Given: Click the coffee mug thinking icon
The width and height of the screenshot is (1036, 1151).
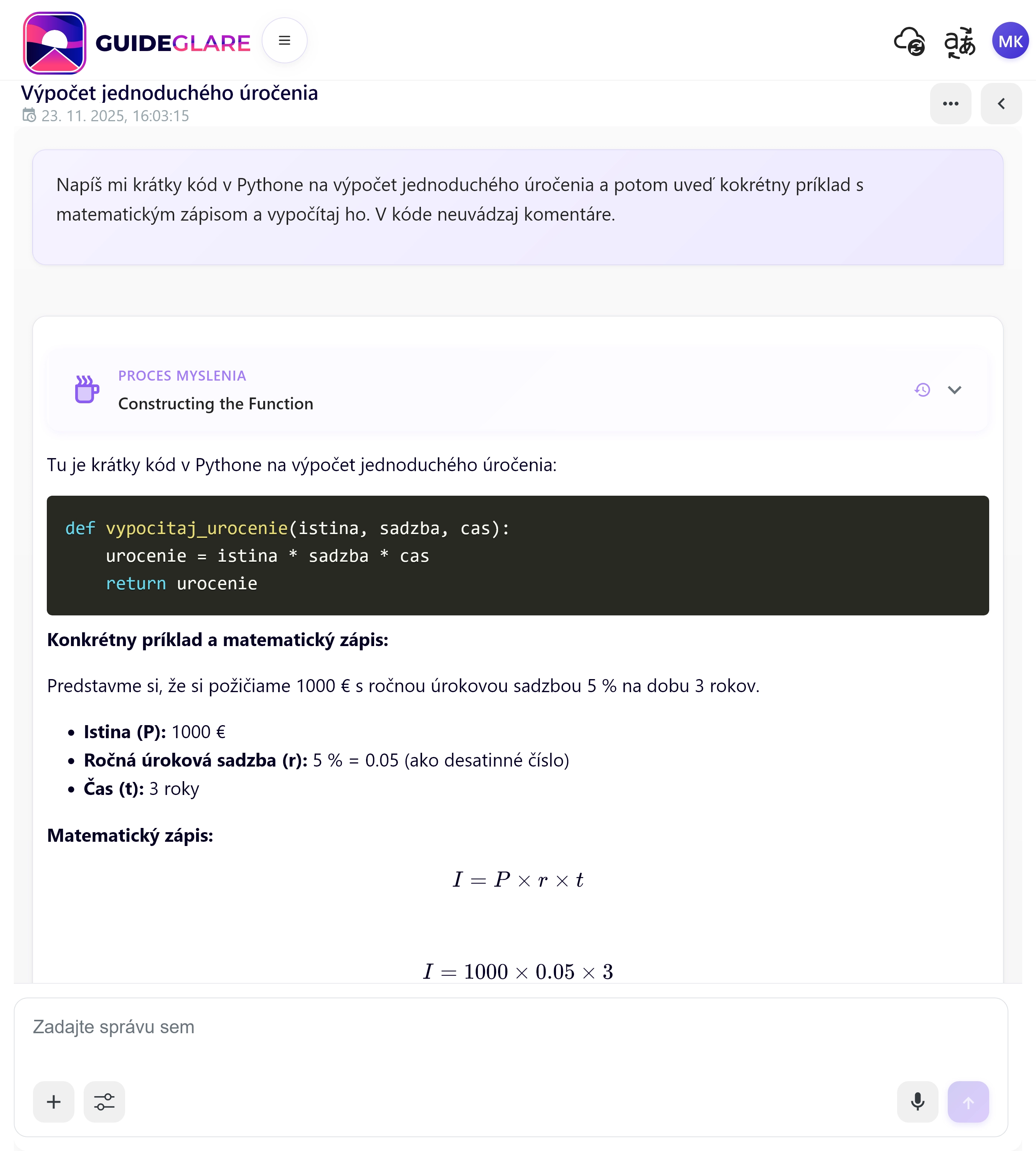Looking at the screenshot, I should [86, 389].
